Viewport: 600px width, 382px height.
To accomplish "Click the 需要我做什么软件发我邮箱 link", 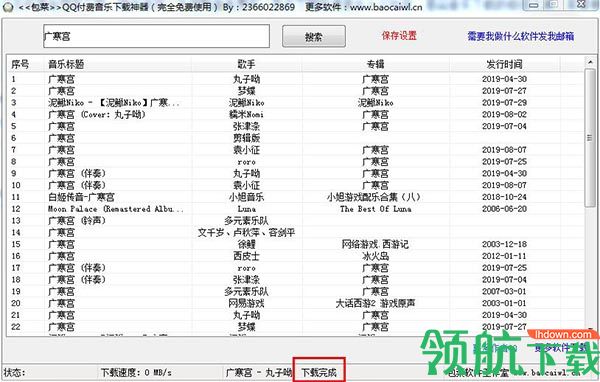I will coord(520,36).
